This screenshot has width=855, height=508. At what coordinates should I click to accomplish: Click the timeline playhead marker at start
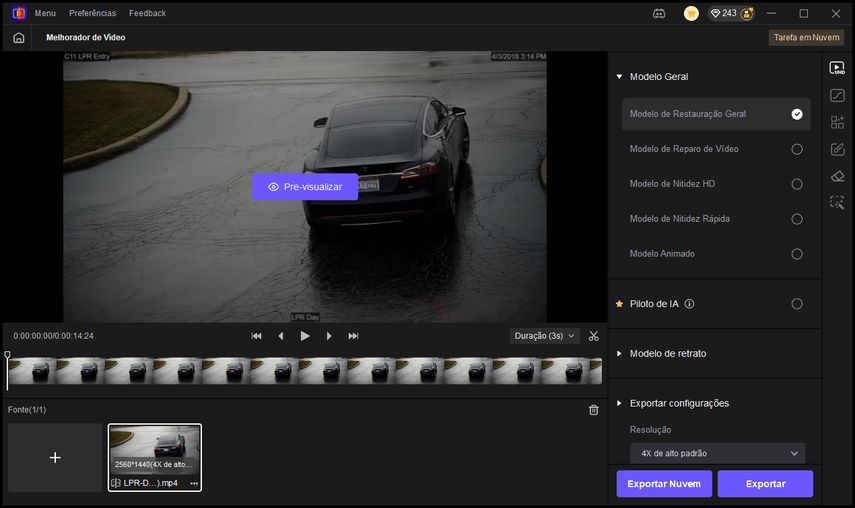coord(8,356)
